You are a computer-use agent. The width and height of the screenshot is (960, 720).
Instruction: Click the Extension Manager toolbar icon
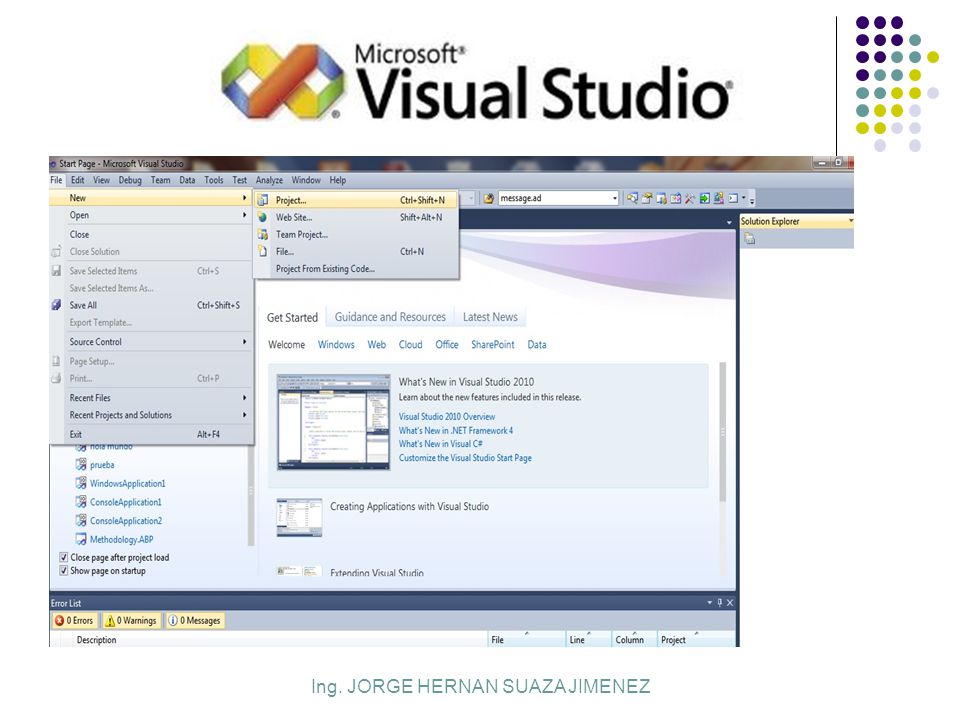(x=719, y=198)
